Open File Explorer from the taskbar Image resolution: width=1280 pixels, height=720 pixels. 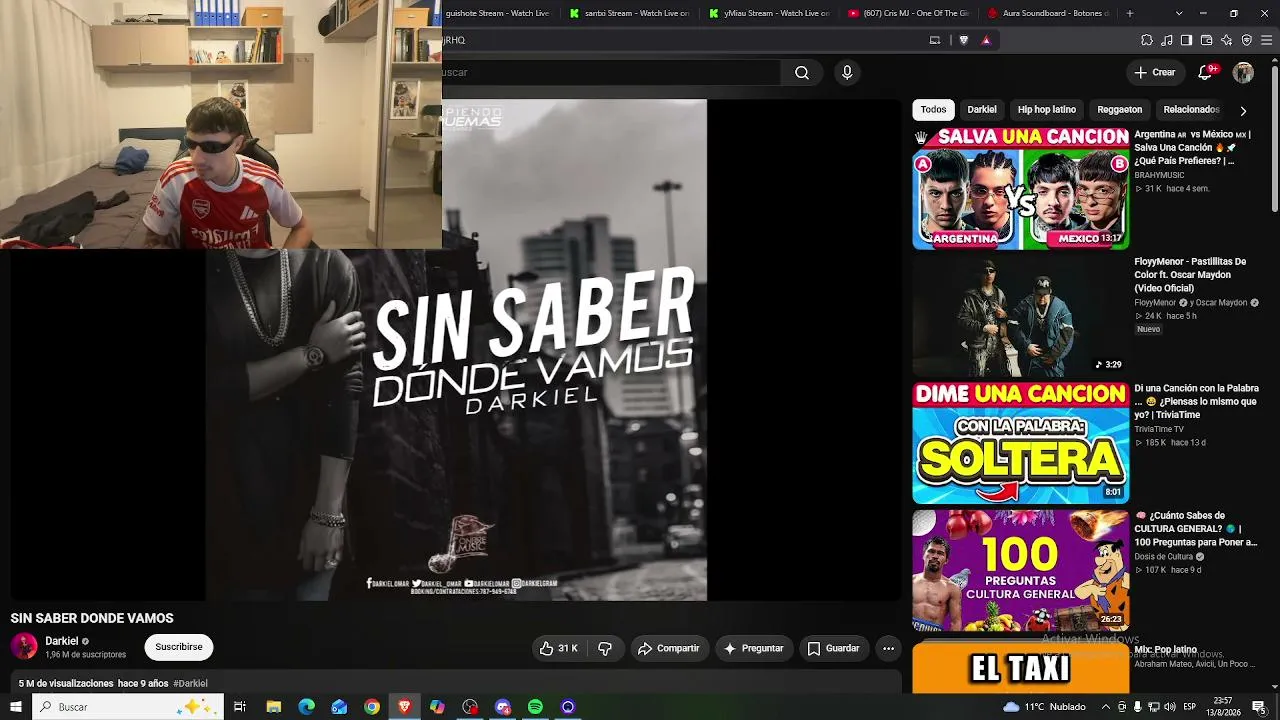pos(274,707)
